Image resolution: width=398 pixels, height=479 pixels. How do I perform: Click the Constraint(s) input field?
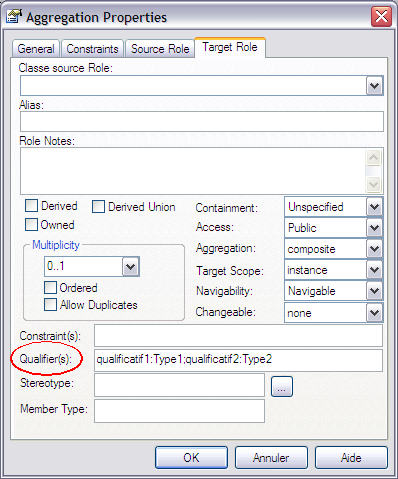click(238, 336)
